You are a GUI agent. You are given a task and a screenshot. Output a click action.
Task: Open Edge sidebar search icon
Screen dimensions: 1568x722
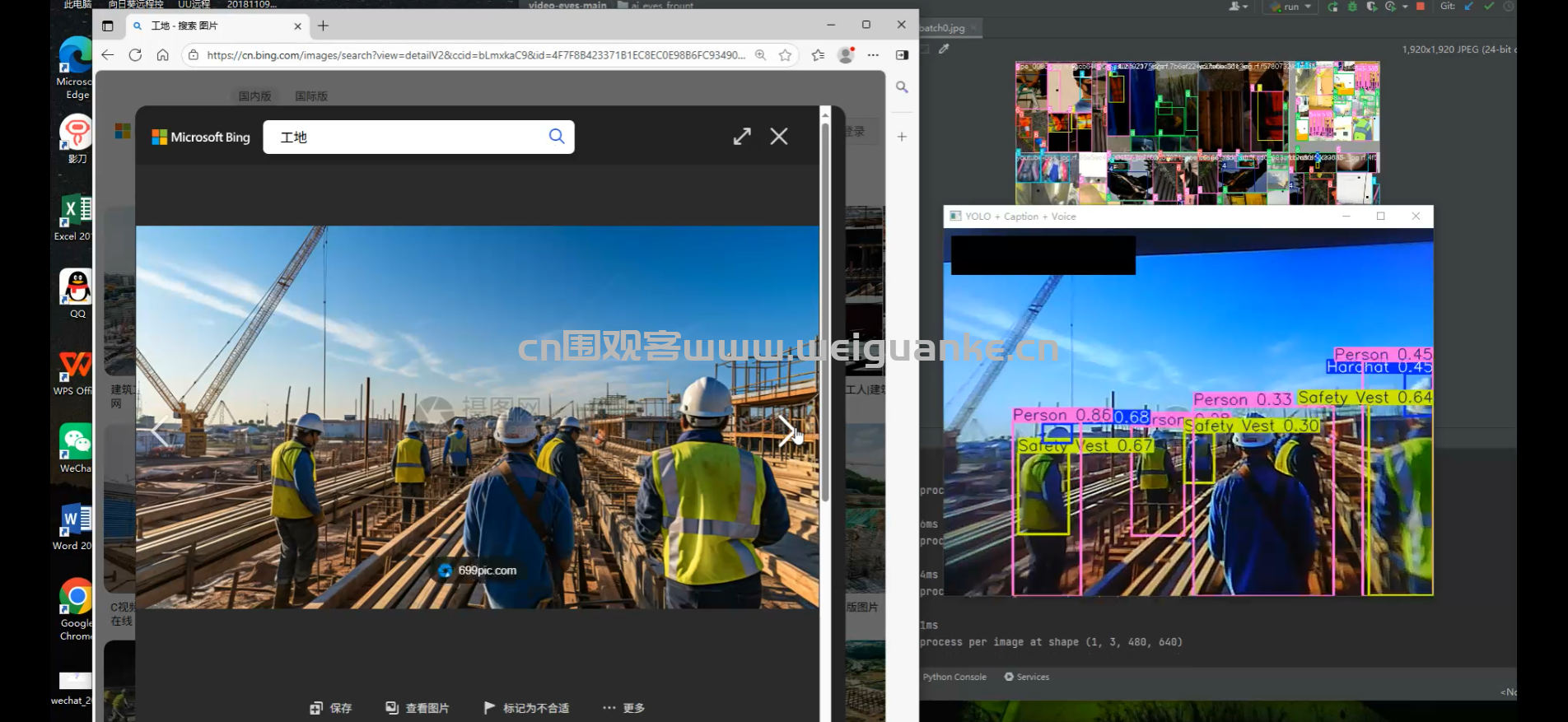click(x=902, y=87)
